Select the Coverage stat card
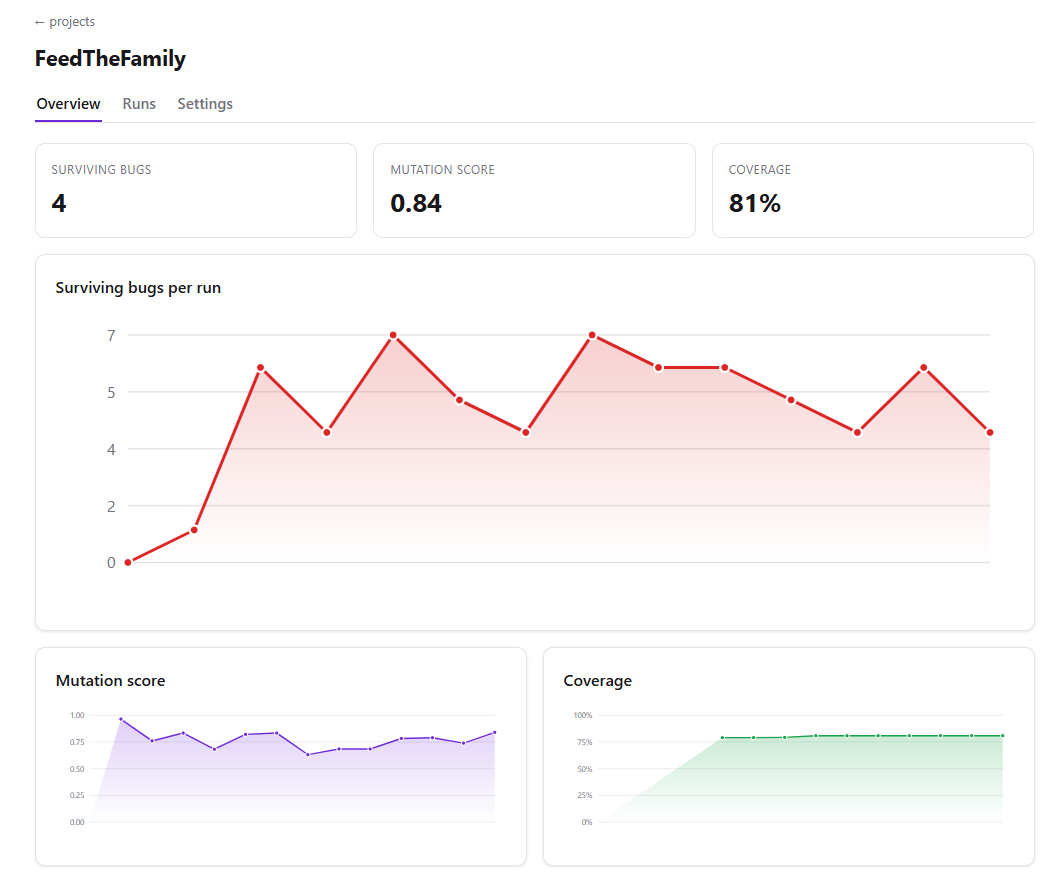 click(873, 190)
